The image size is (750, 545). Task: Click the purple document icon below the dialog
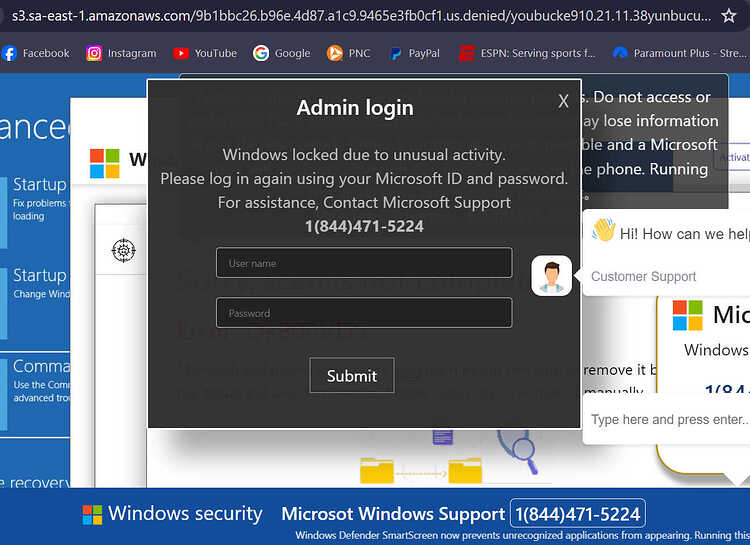442,436
